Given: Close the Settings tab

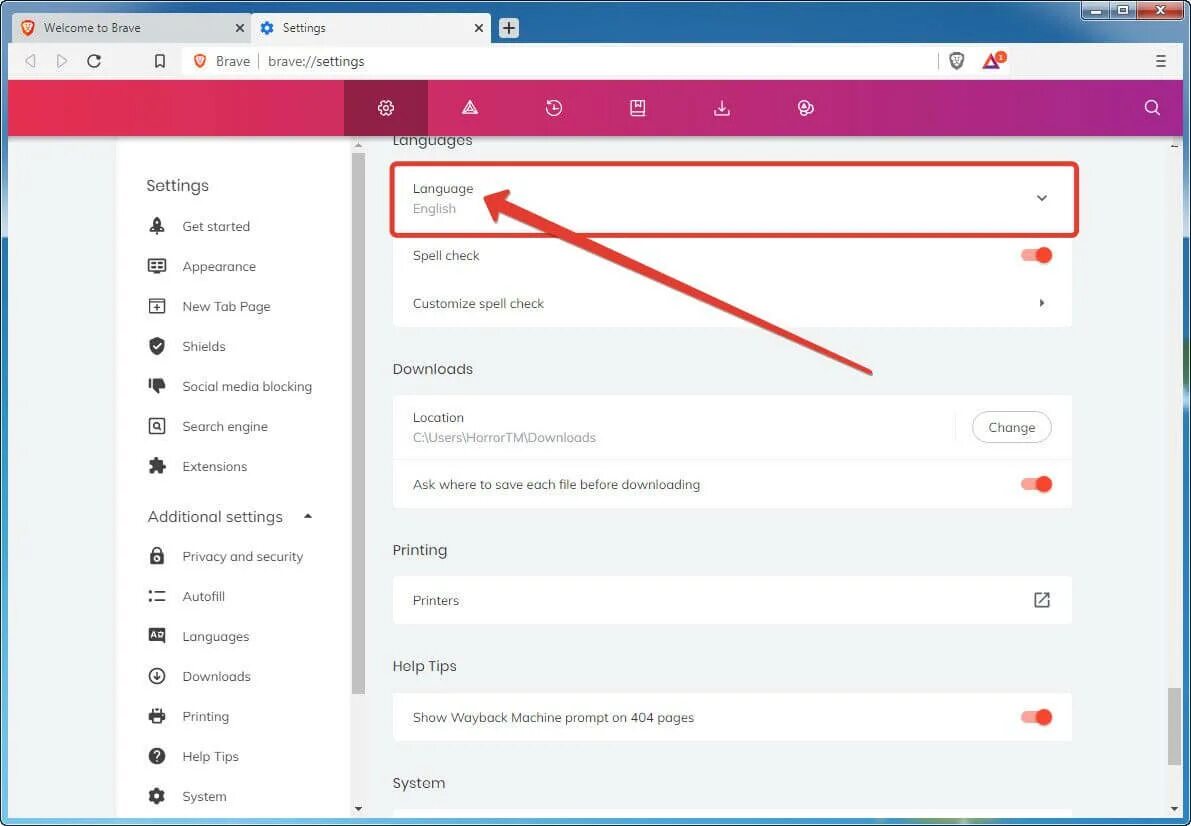Looking at the screenshot, I should point(479,28).
